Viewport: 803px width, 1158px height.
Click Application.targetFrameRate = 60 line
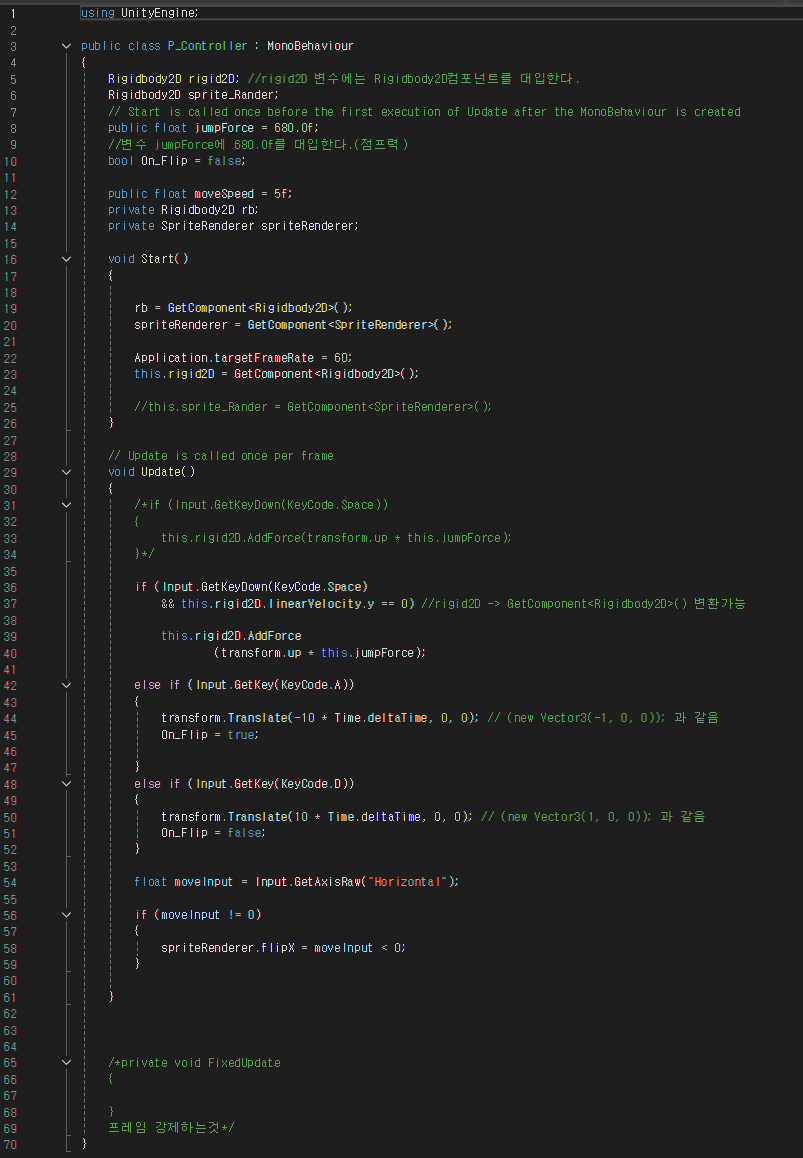click(244, 357)
